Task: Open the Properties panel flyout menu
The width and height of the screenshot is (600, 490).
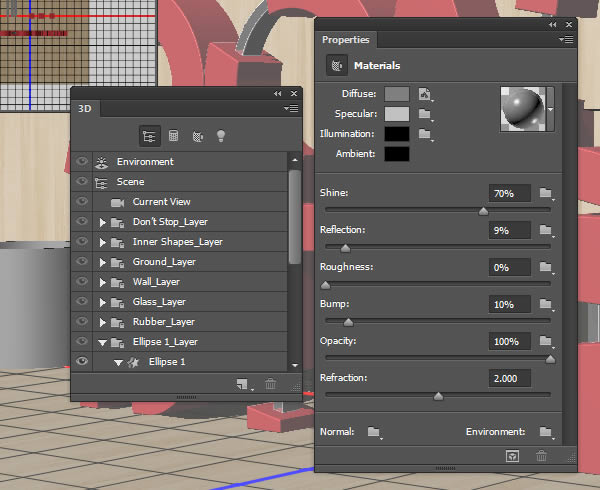Action: point(566,39)
